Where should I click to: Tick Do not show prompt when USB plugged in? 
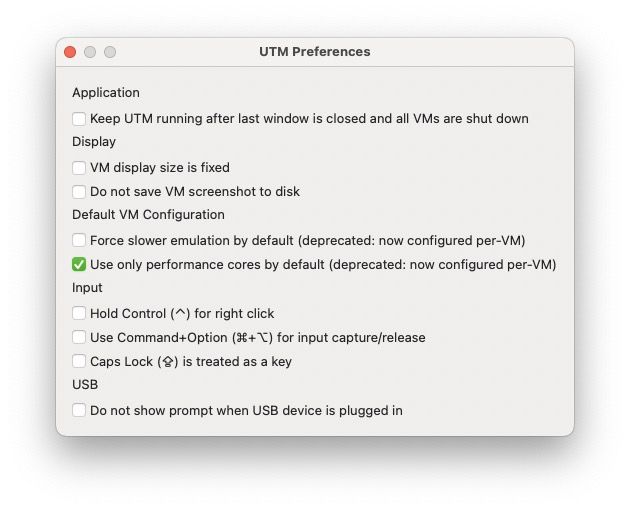coord(79,410)
